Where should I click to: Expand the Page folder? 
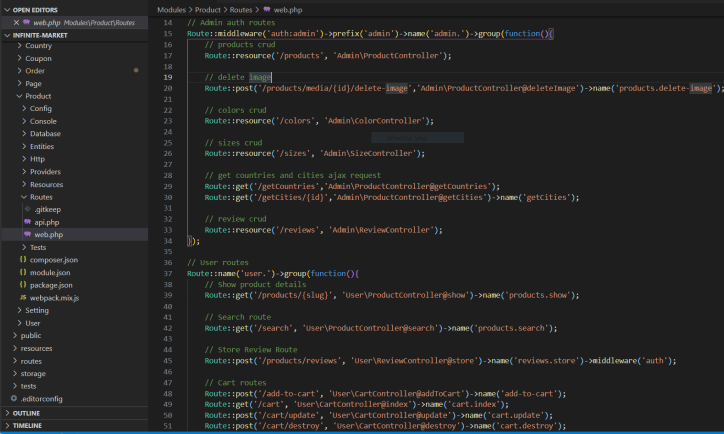pos(19,84)
